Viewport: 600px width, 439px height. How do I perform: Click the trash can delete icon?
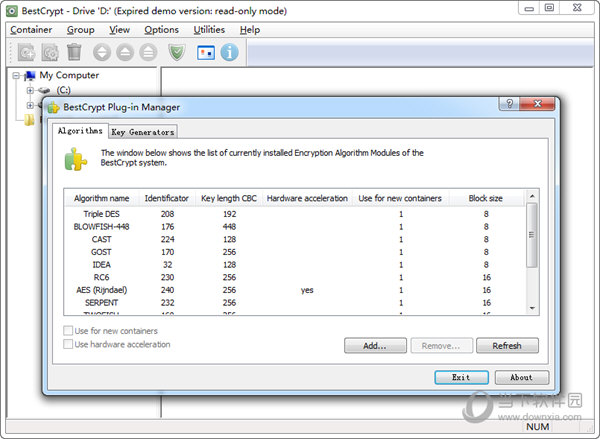coord(74,52)
